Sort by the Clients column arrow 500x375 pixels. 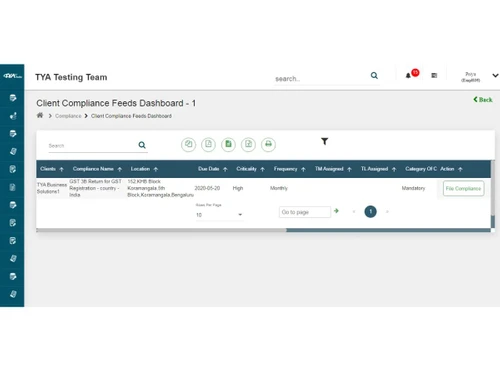[61, 169]
